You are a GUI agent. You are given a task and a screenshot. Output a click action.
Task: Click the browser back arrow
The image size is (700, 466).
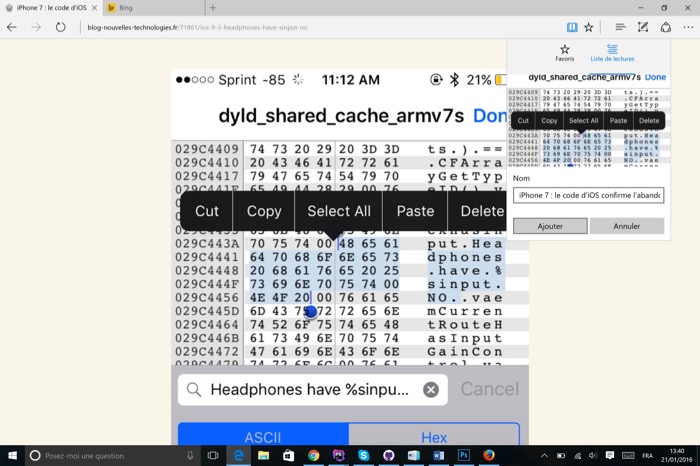click(x=12, y=27)
